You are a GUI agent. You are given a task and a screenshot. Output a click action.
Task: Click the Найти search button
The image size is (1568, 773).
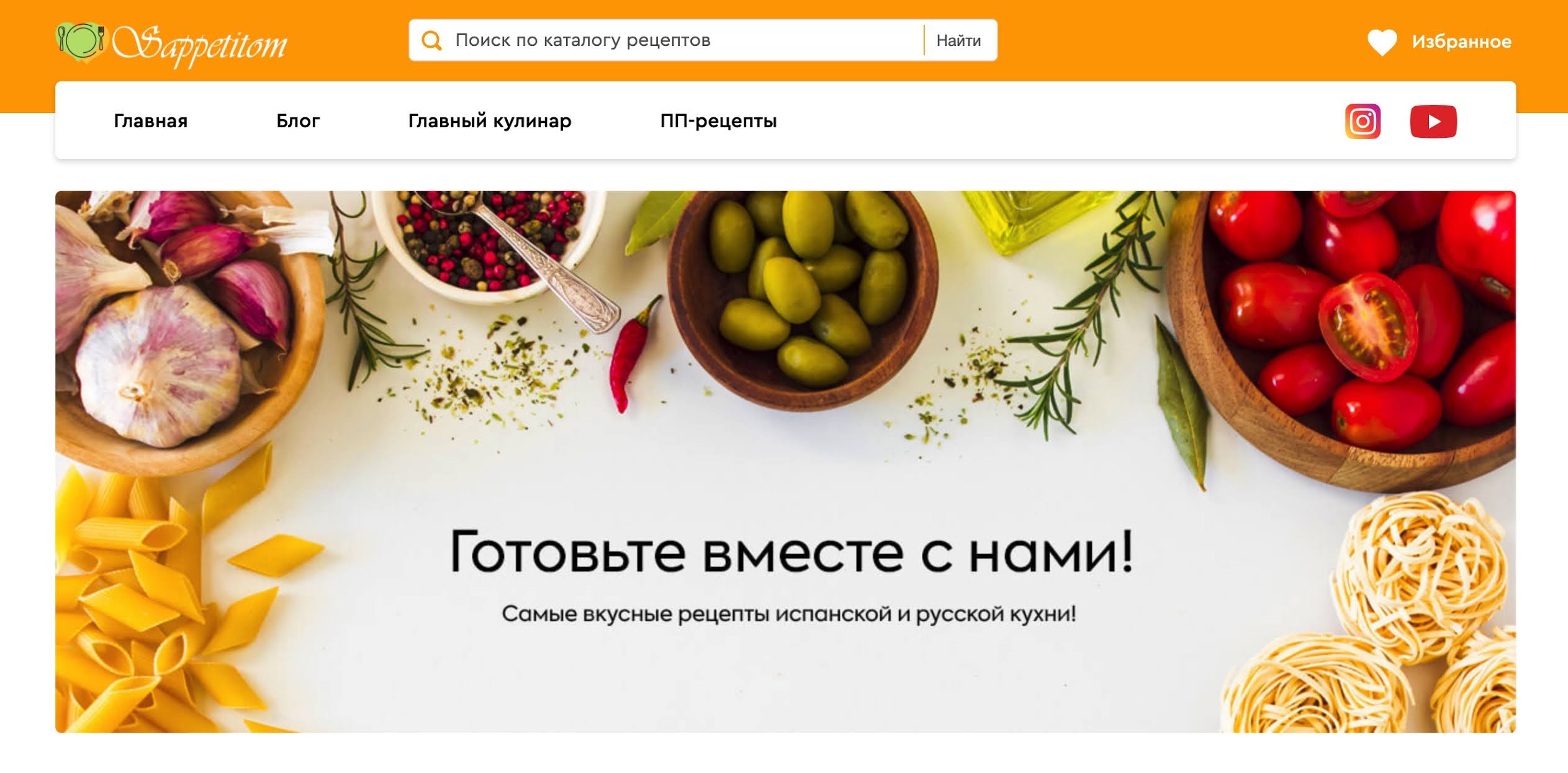[959, 40]
